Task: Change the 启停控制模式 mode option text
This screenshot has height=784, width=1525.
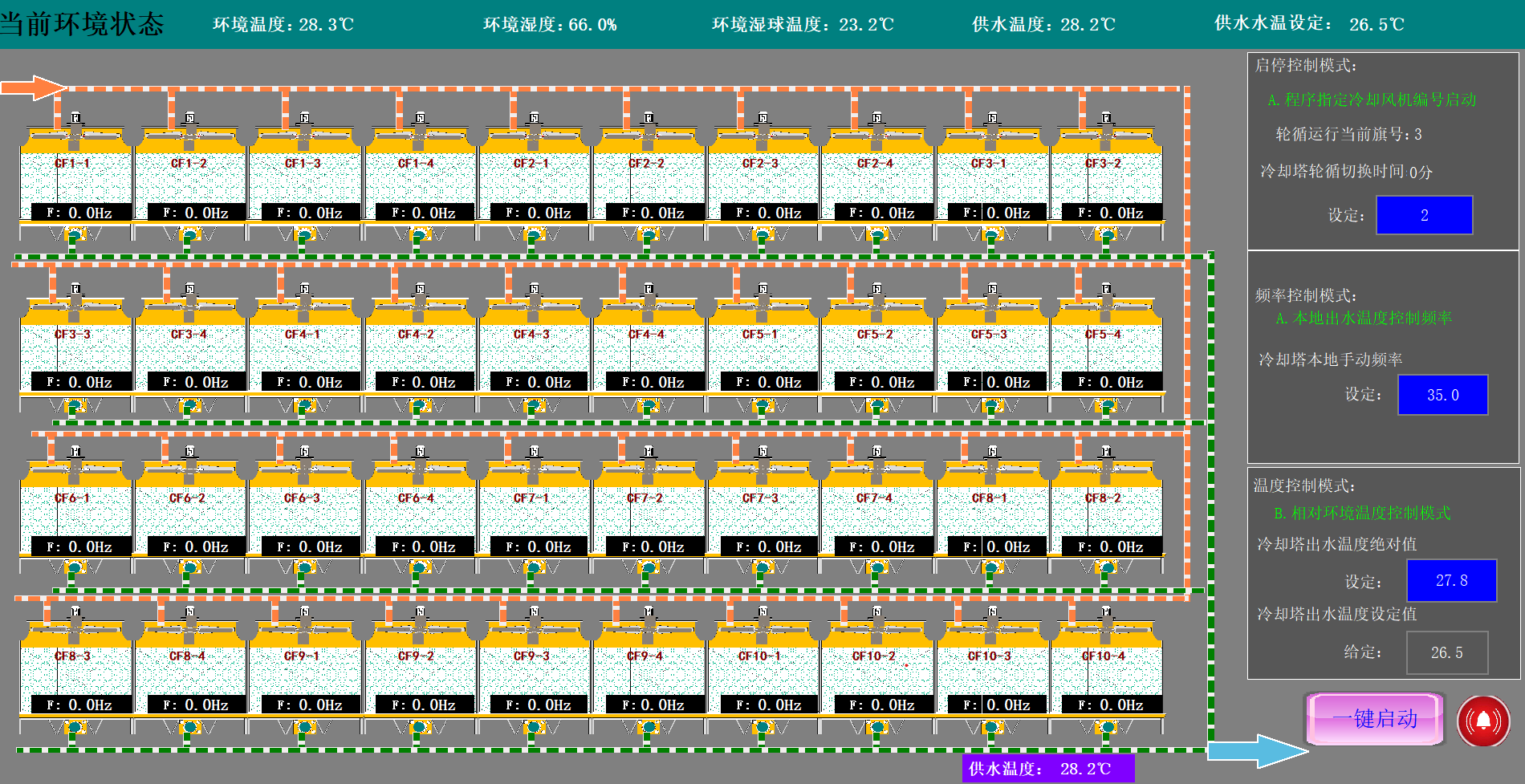Action: [1372, 100]
